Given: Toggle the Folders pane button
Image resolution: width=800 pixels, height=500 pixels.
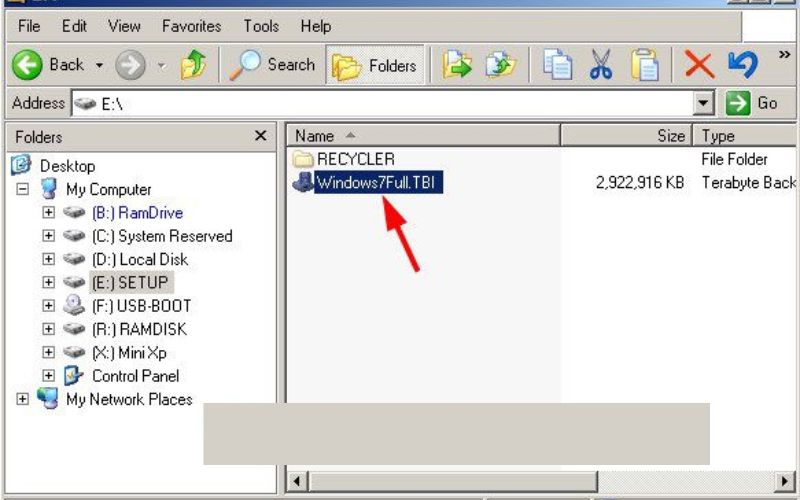Looking at the screenshot, I should [375, 65].
